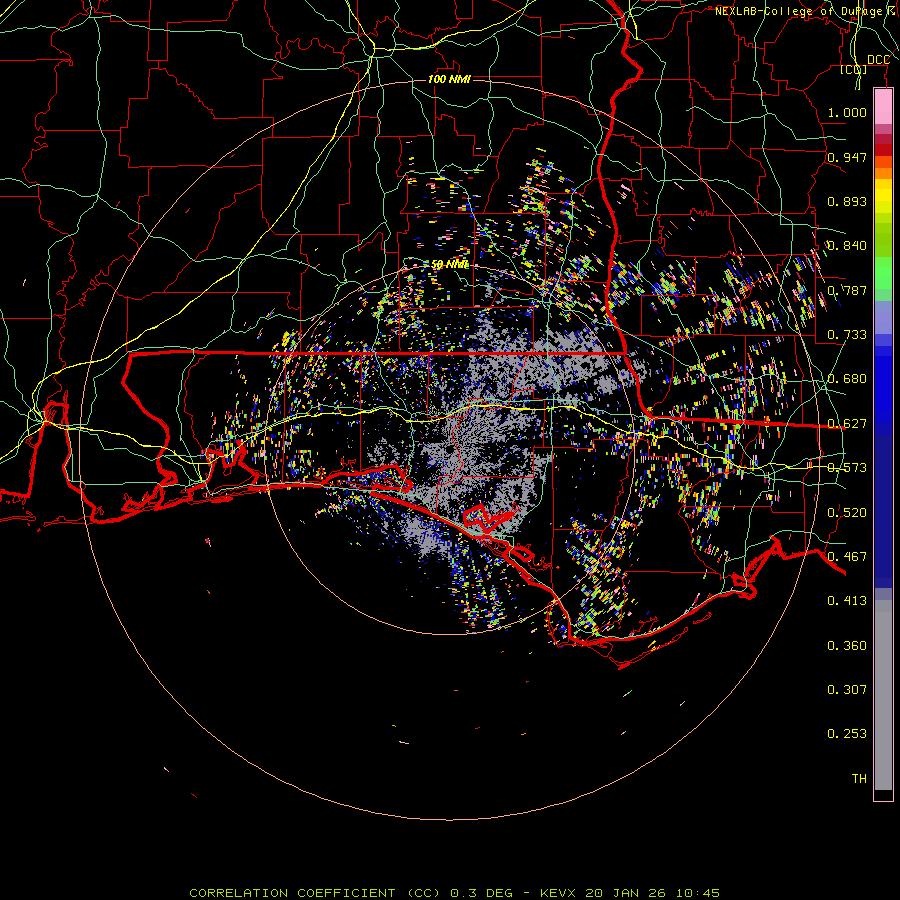The width and height of the screenshot is (900, 900).
Task: Click the 0.680 legend value
Action: [x=847, y=379]
